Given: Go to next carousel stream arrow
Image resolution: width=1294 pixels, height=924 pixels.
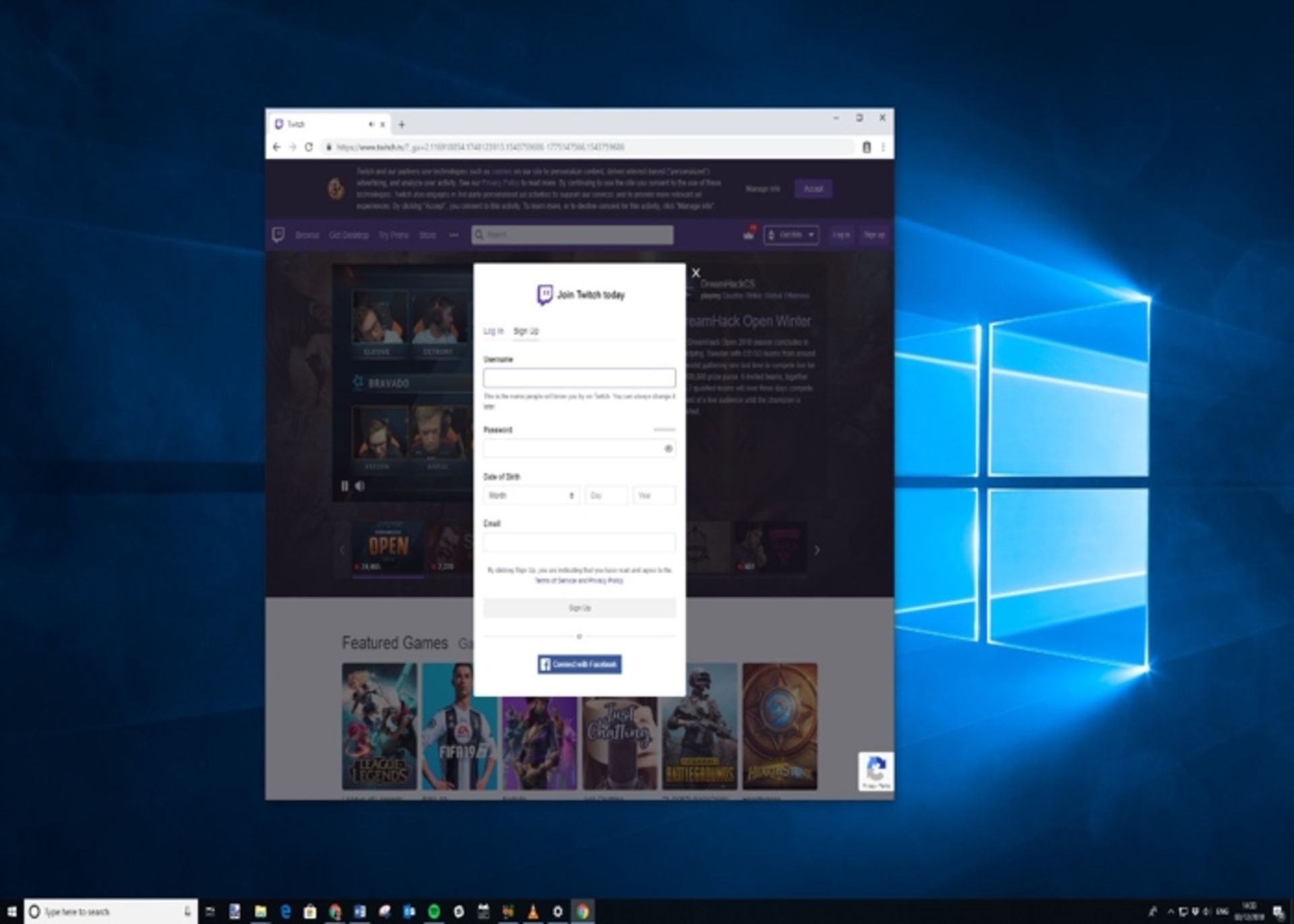Looking at the screenshot, I should tap(817, 551).
